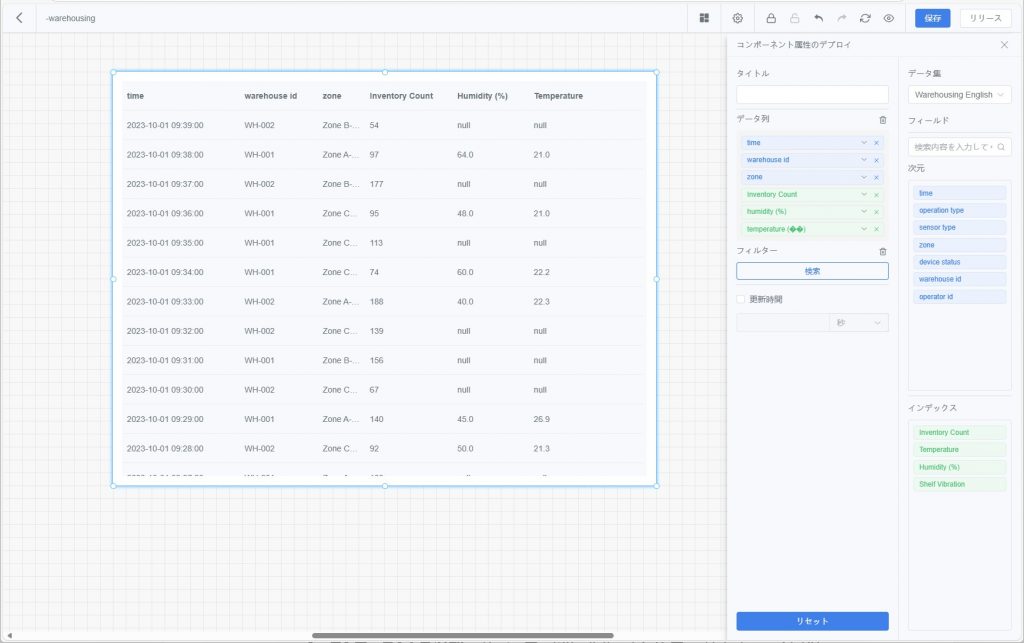
Task: Click the refresh icon in toolbar
Action: (x=865, y=18)
